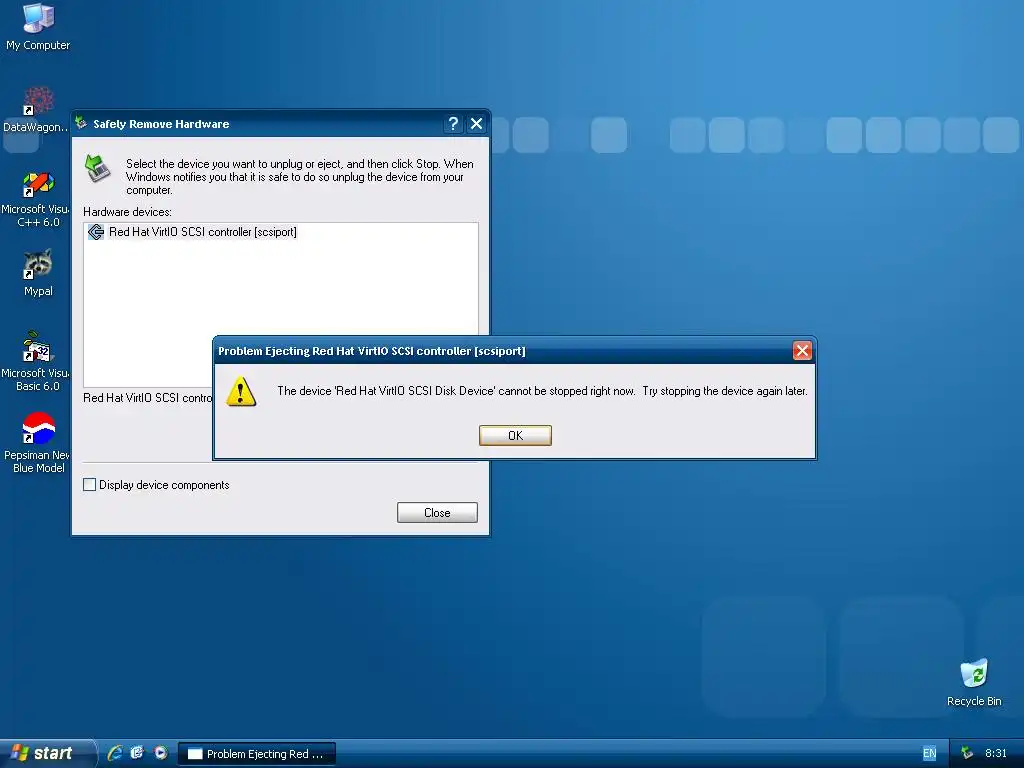Click the second quick launch browser icon

[137, 753]
